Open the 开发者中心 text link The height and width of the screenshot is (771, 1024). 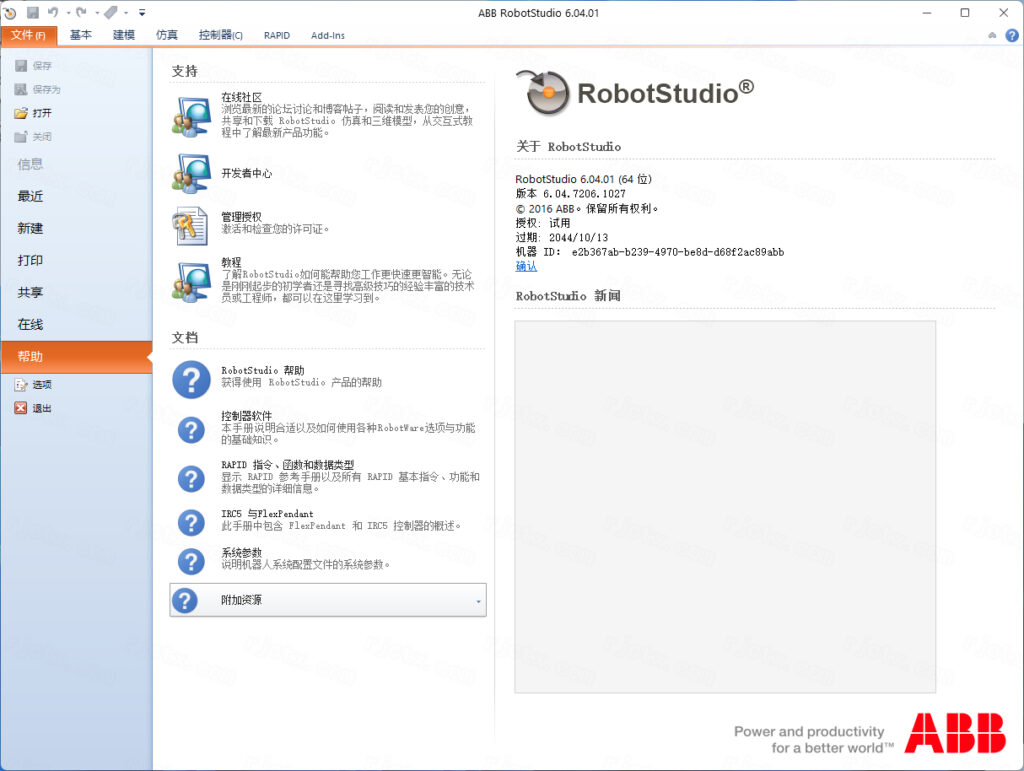246,173
